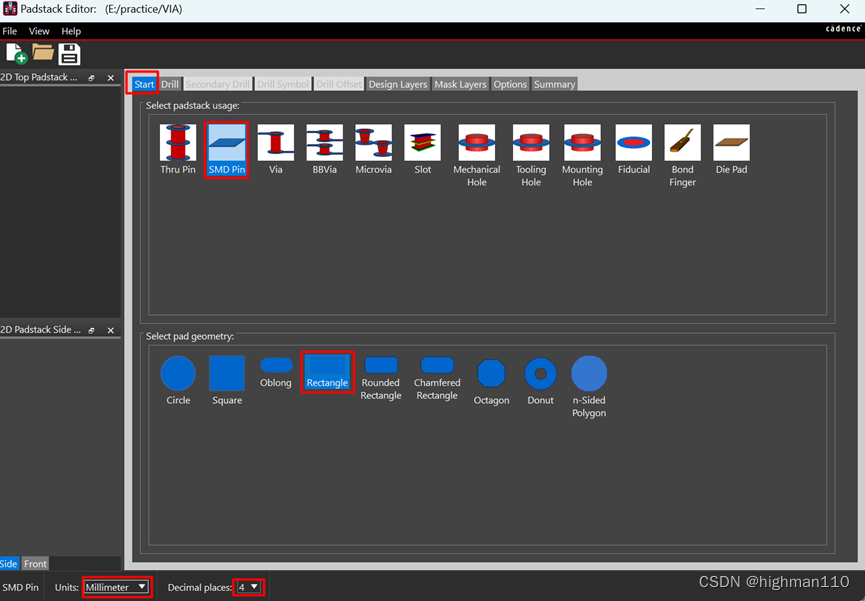Expand the Decimal places dropdown
The height and width of the screenshot is (601, 865).
(x=249, y=587)
